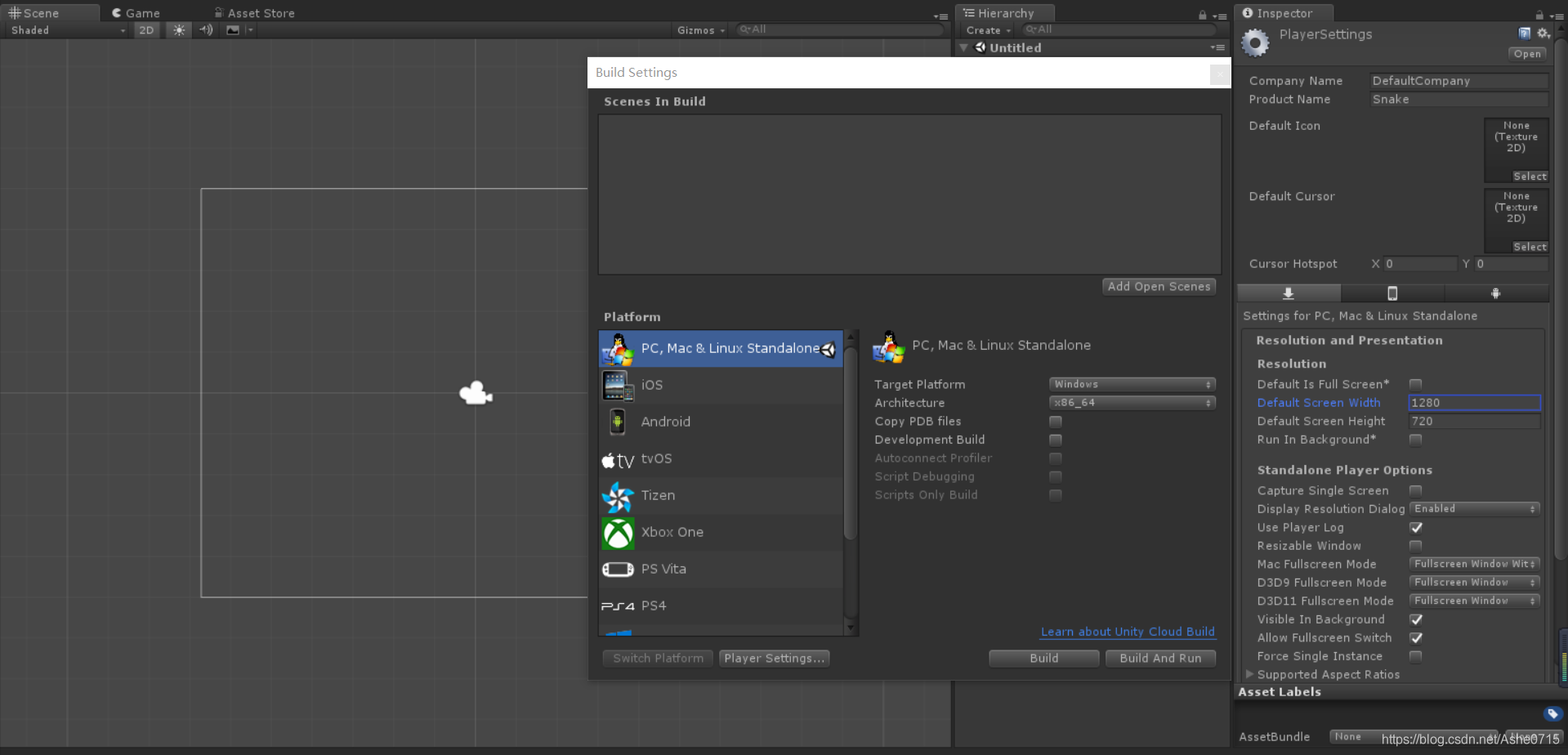
Task: Toggle Inspector lock icon
Action: pos(1539,15)
